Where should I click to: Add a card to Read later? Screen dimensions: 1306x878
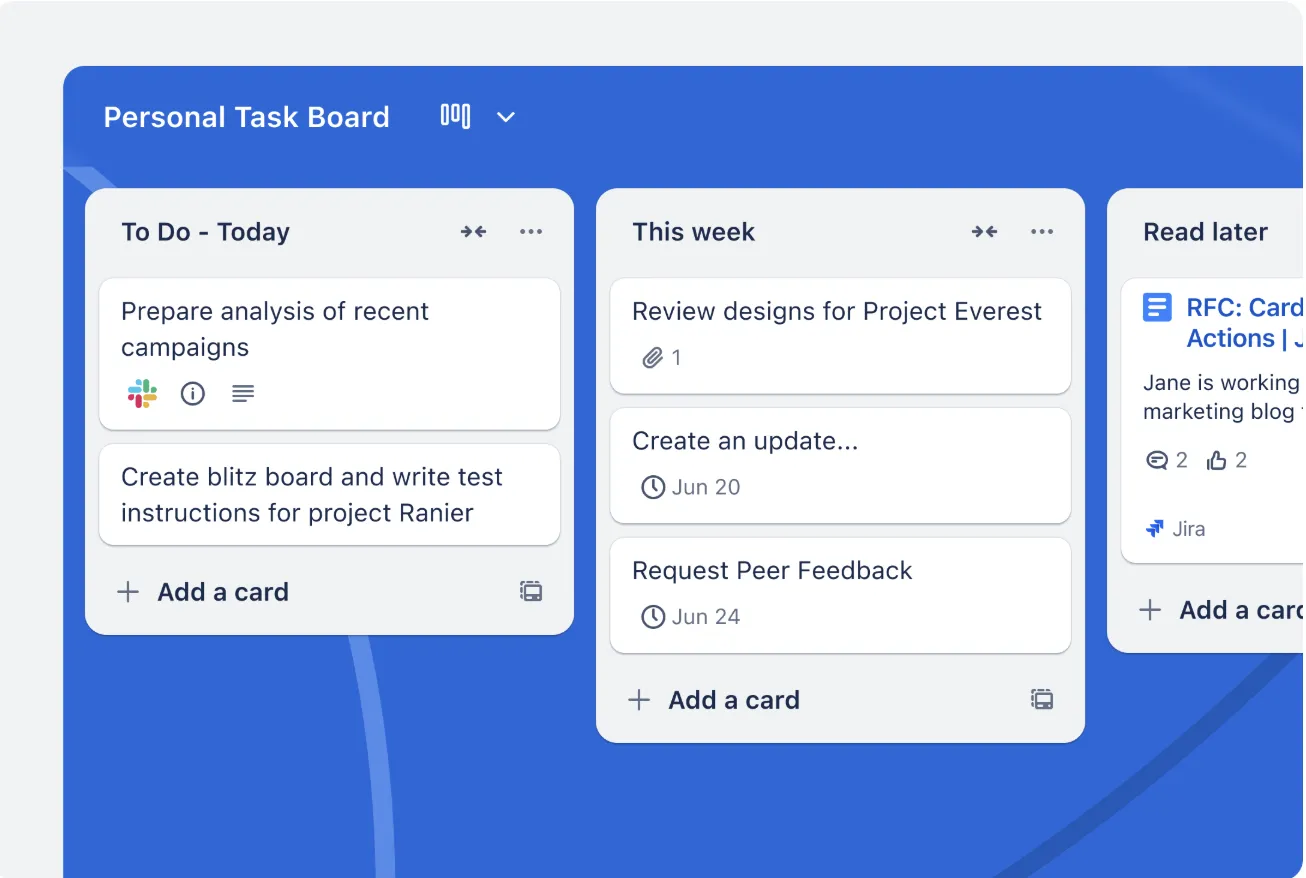[1222, 610]
